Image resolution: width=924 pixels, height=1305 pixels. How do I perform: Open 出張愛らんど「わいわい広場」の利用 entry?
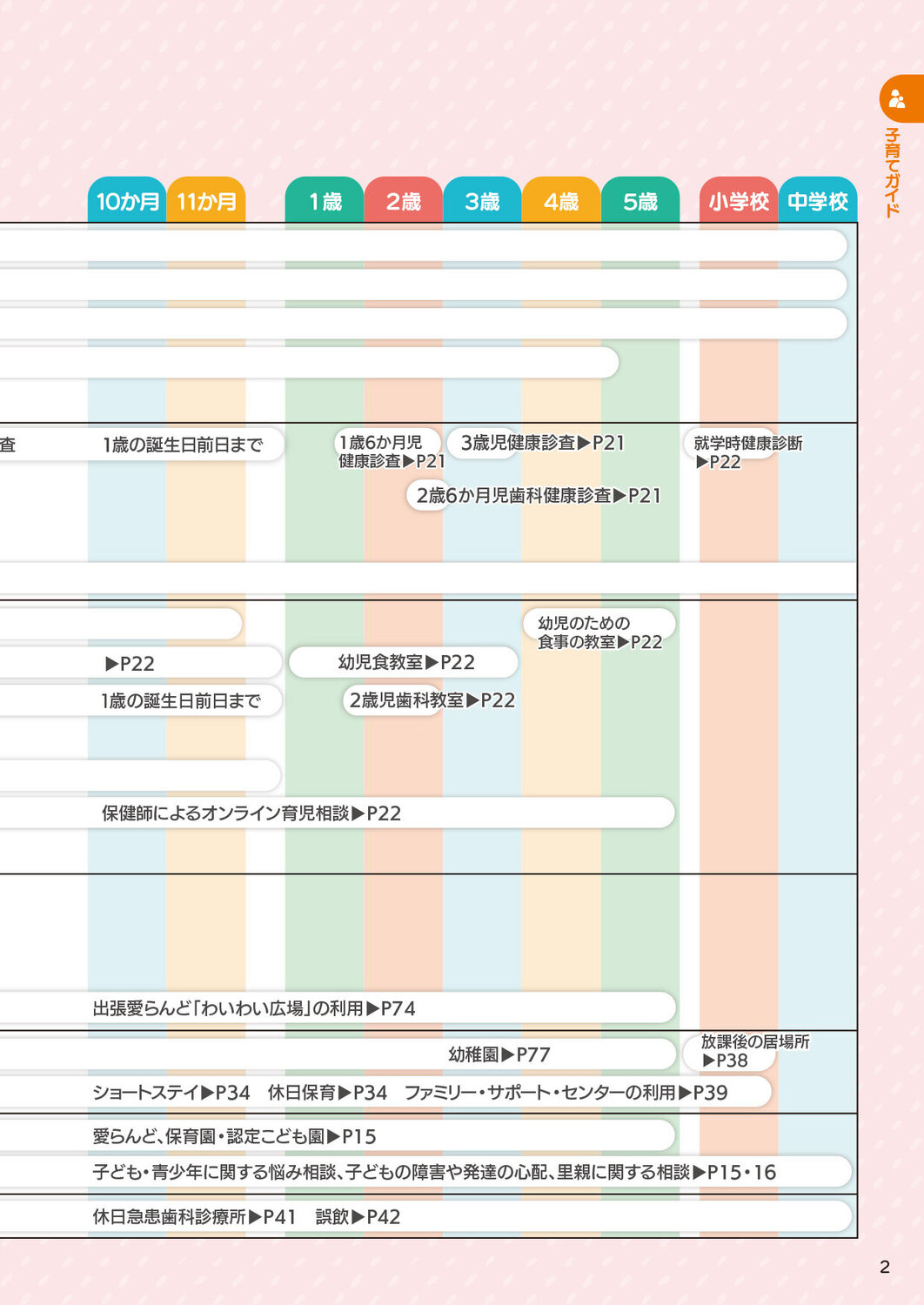click(x=253, y=1008)
